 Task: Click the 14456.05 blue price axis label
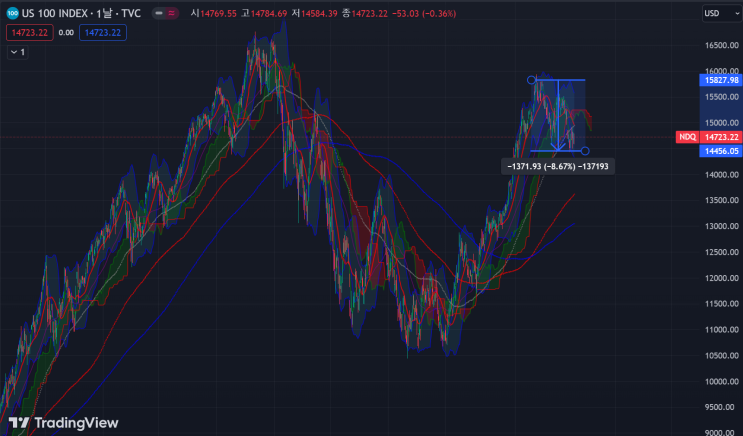(720, 151)
